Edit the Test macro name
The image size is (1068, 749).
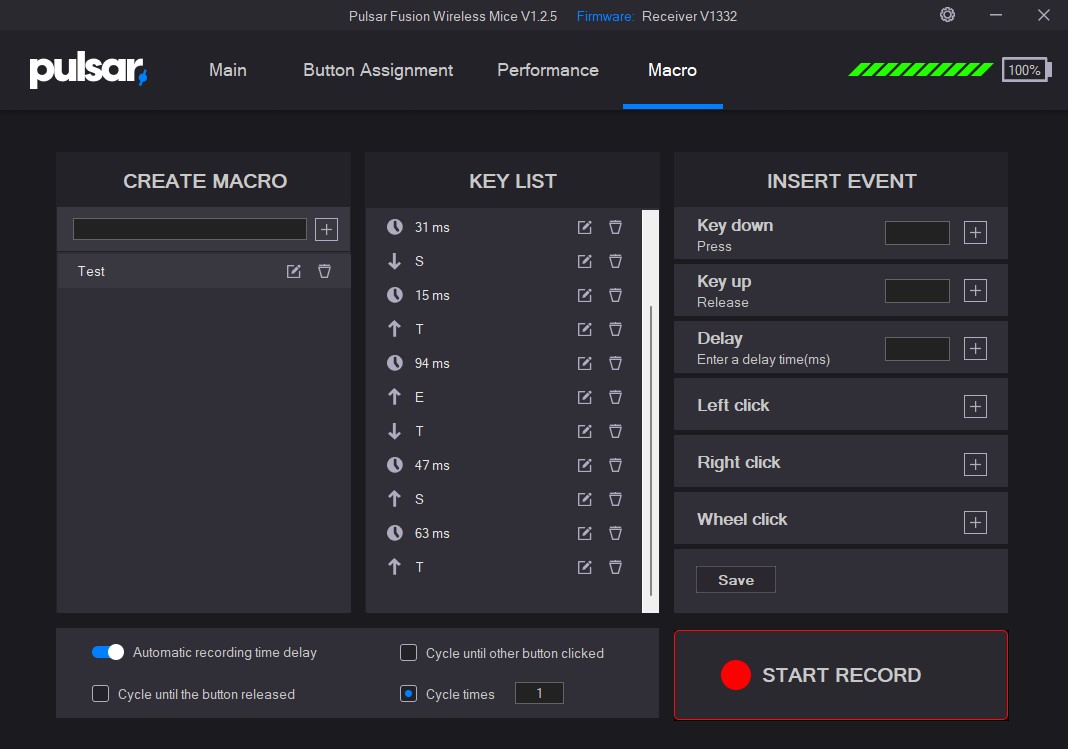click(293, 271)
